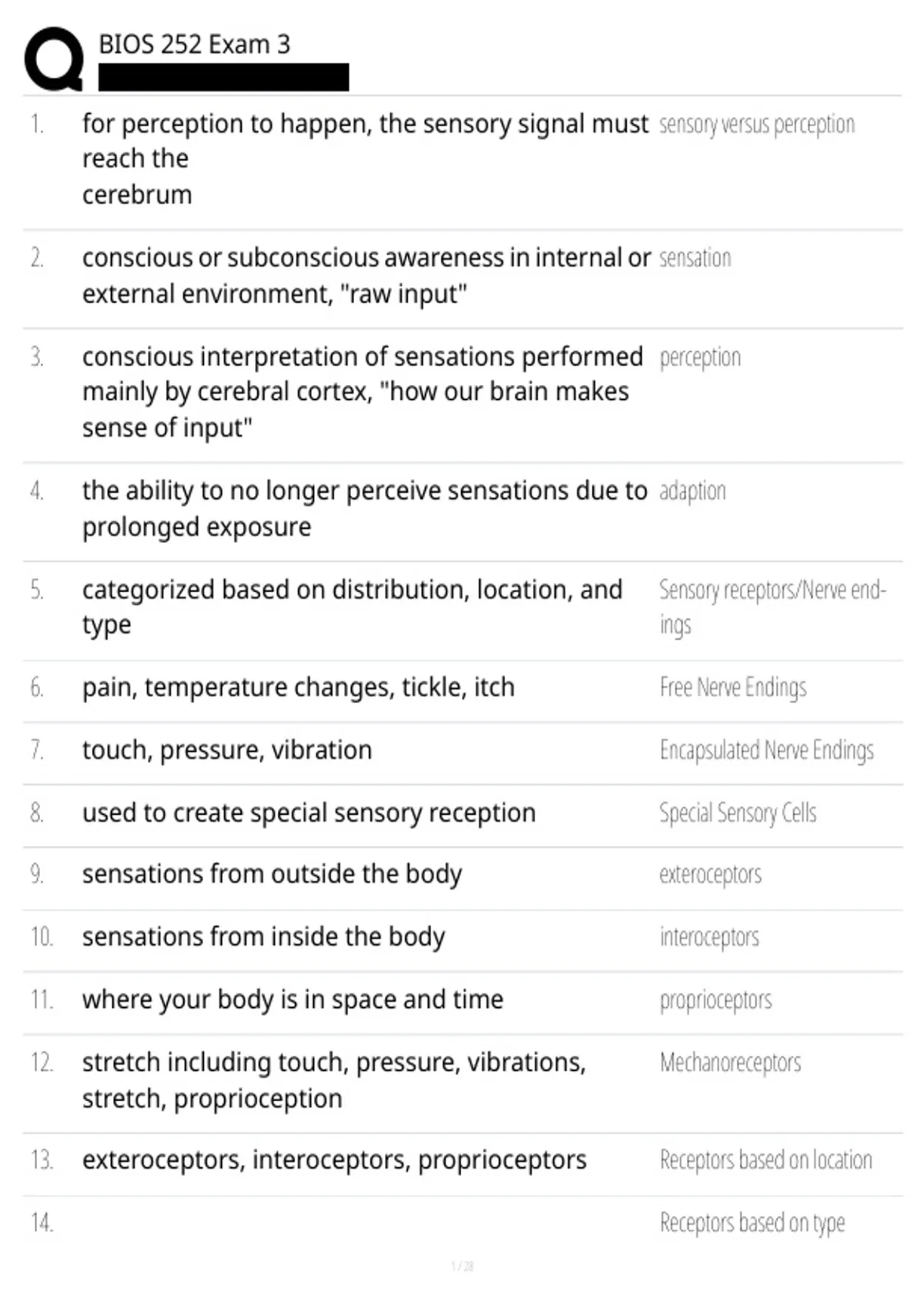Viewport: 924px width, 1309px height.
Task: Select the "touch, pressure, vibration" definition
Action: coord(227,750)
